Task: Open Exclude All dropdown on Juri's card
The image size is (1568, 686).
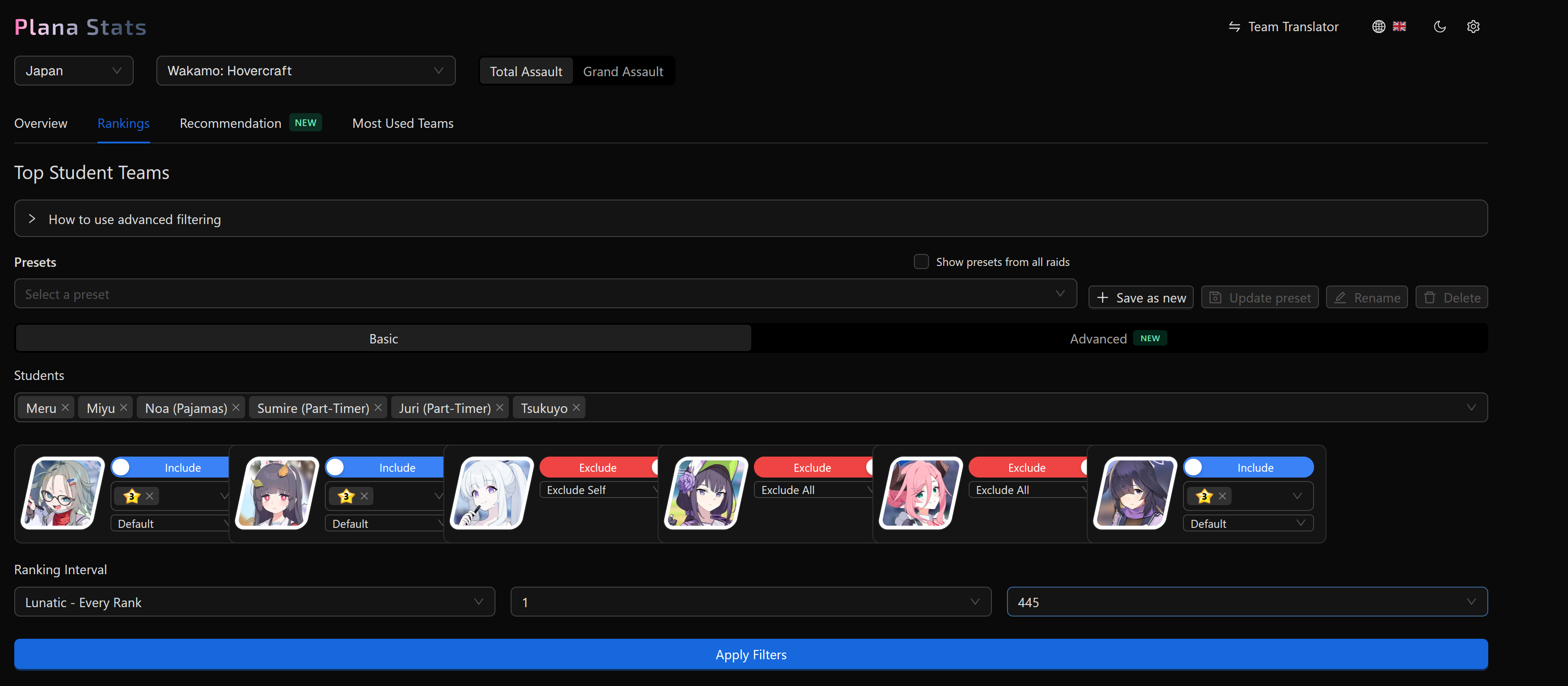Action: 1028,490
